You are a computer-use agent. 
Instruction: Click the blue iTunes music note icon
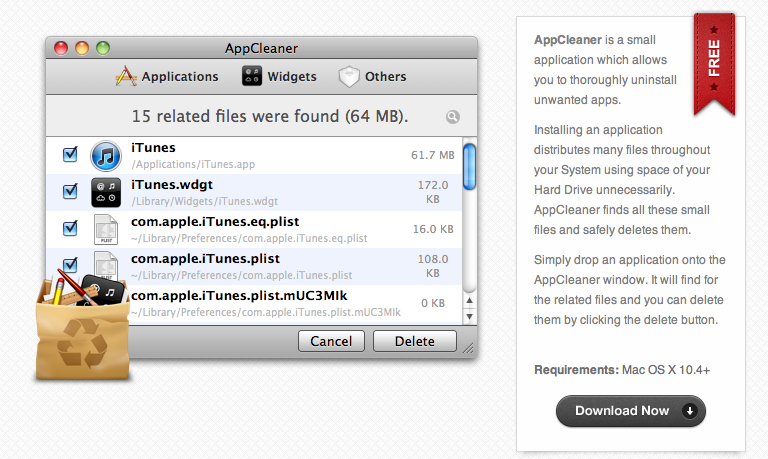(106, 156)
